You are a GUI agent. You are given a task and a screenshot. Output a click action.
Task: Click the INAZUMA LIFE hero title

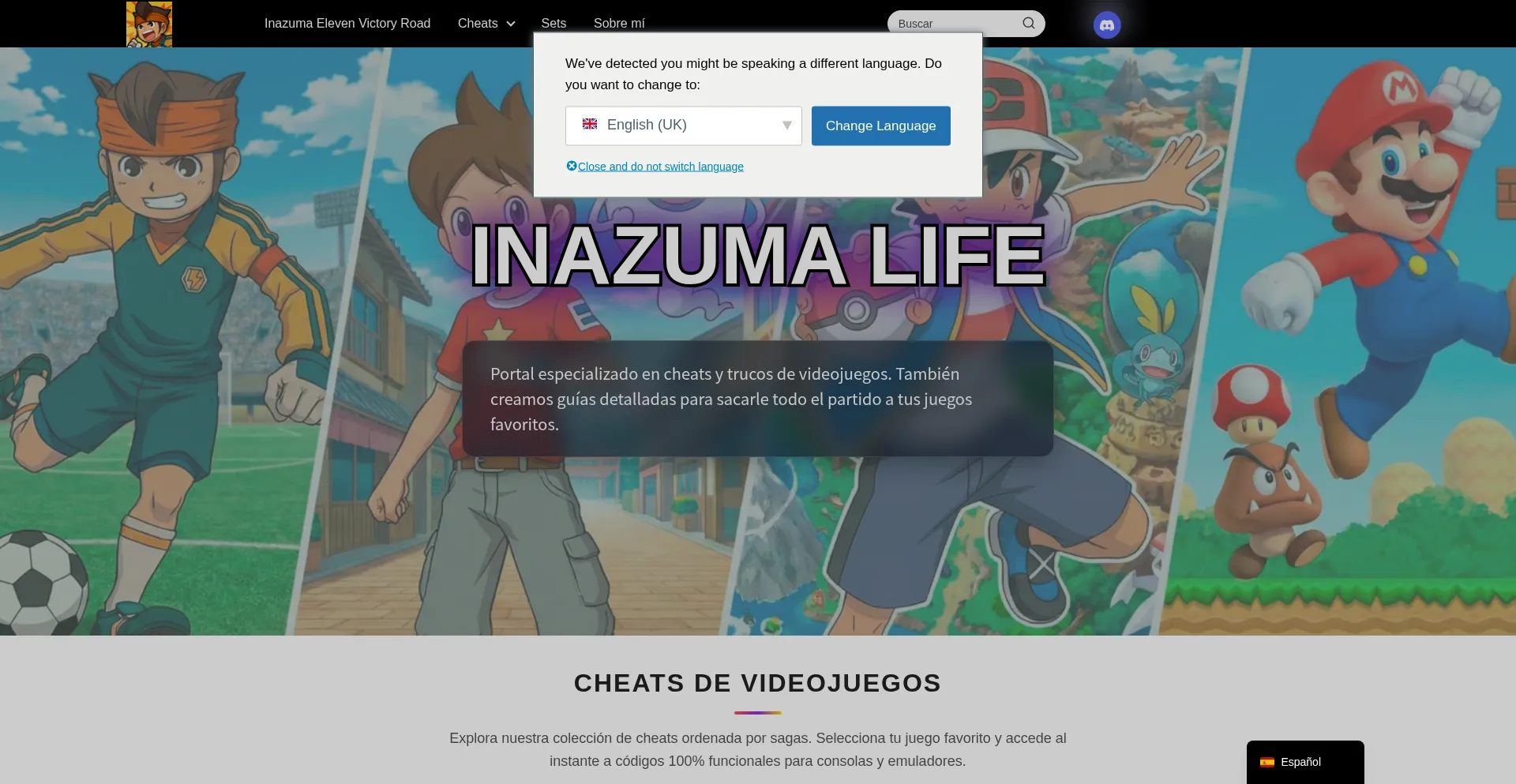tap(758, 255)
